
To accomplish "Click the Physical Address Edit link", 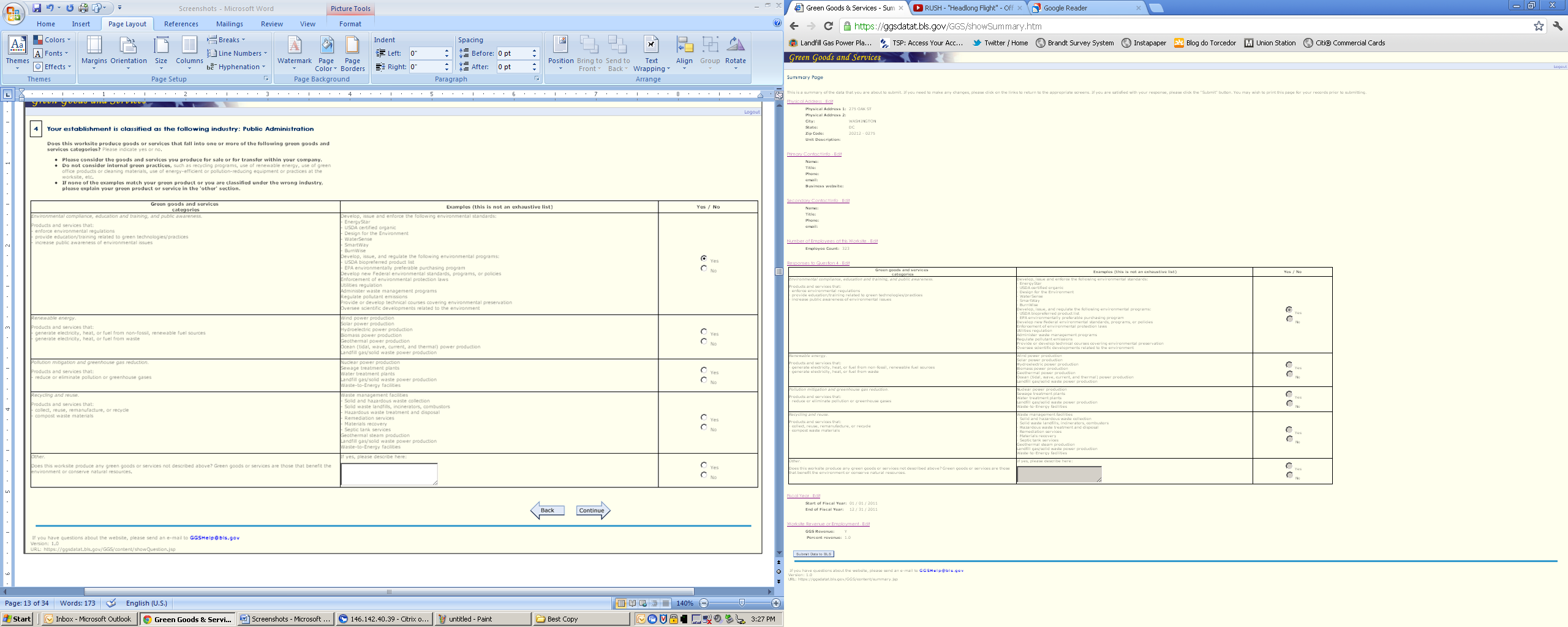I will click(x=810, y=102).
